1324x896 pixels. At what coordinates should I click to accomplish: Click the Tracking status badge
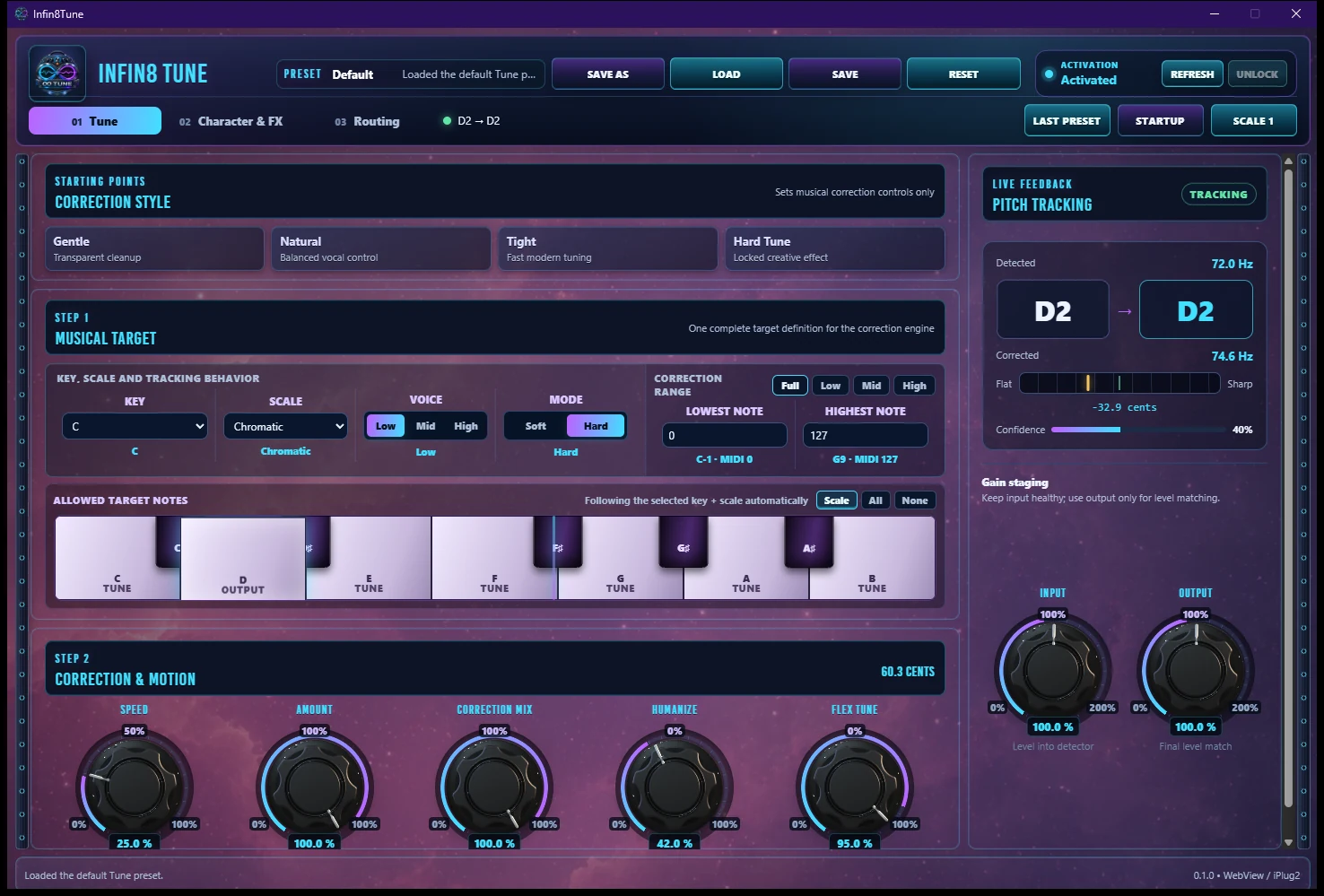coord(1218,195)
